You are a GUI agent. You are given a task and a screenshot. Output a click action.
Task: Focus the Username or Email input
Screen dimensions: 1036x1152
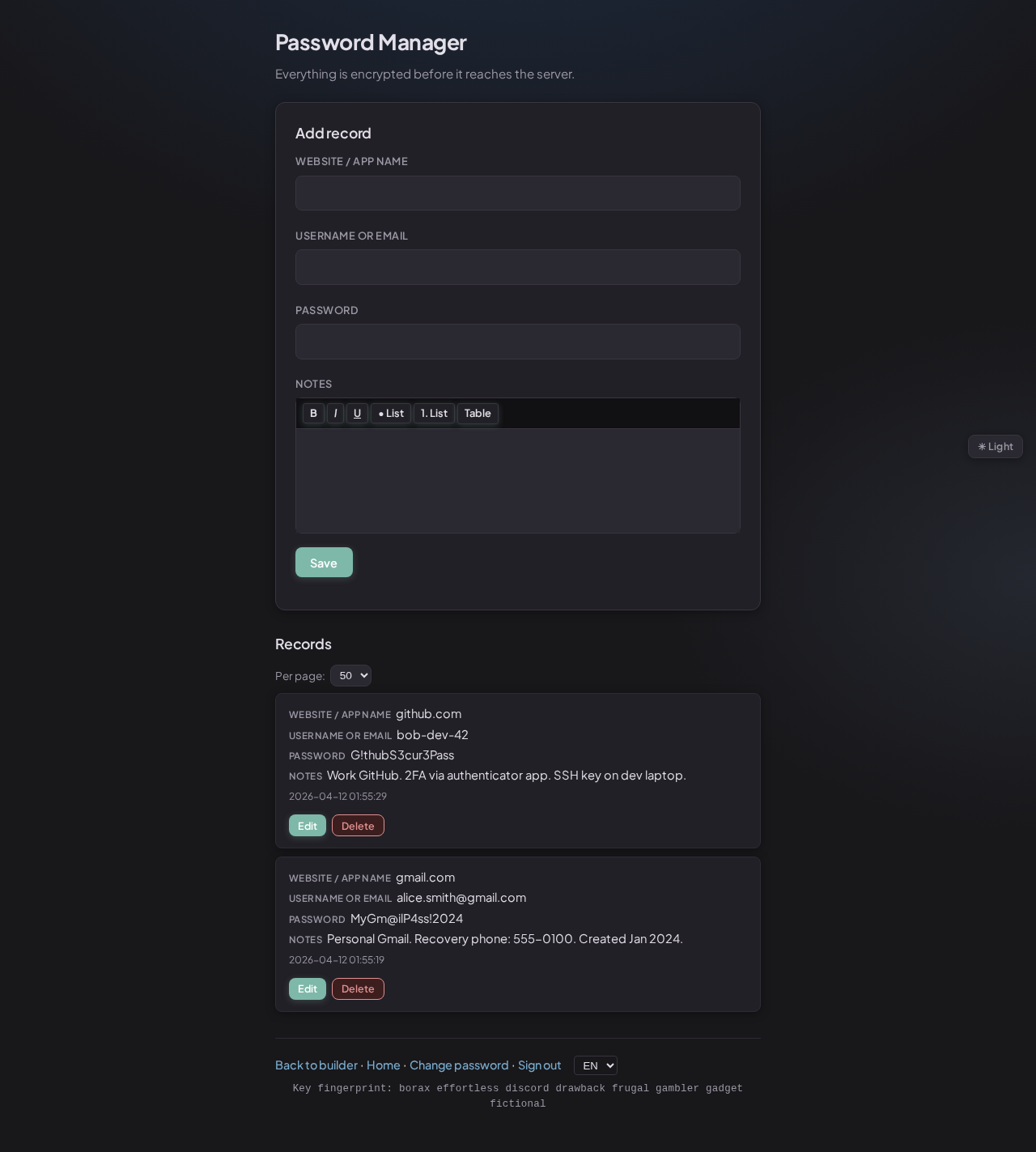518,268
